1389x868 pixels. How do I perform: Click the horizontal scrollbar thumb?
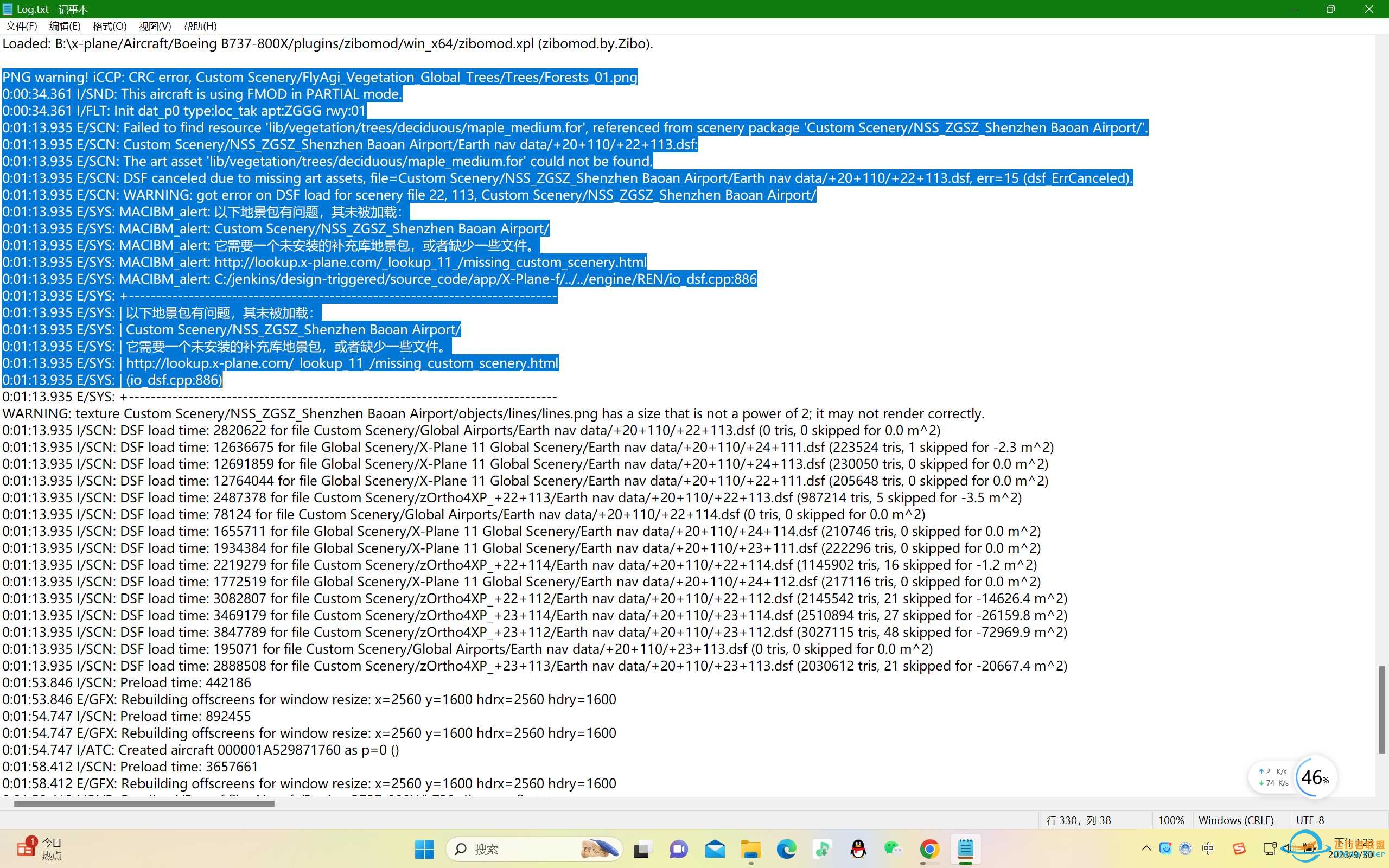point(144,803)
